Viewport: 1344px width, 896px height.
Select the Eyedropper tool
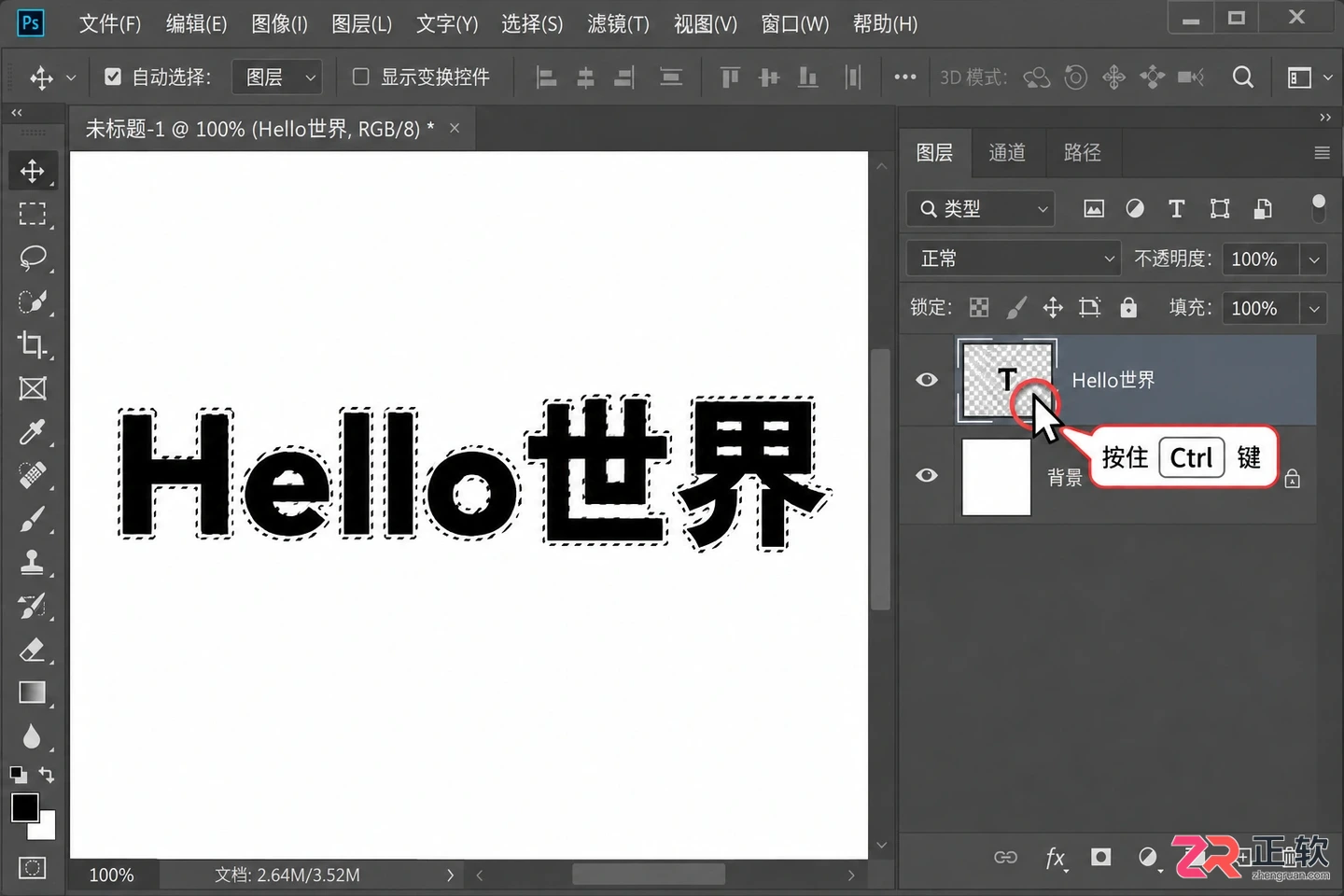click(33, 432)
